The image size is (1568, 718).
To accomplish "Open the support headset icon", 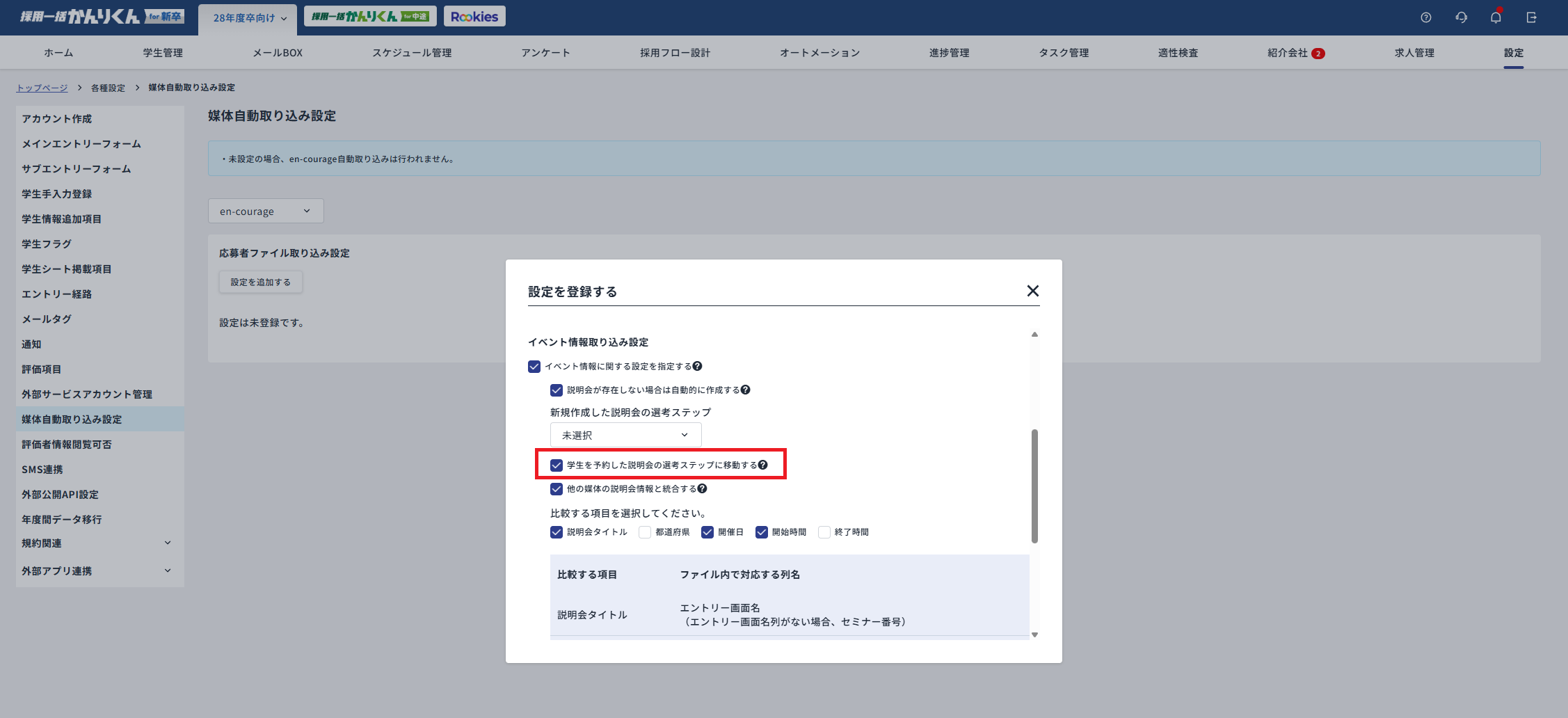I will click(1461, 17).
